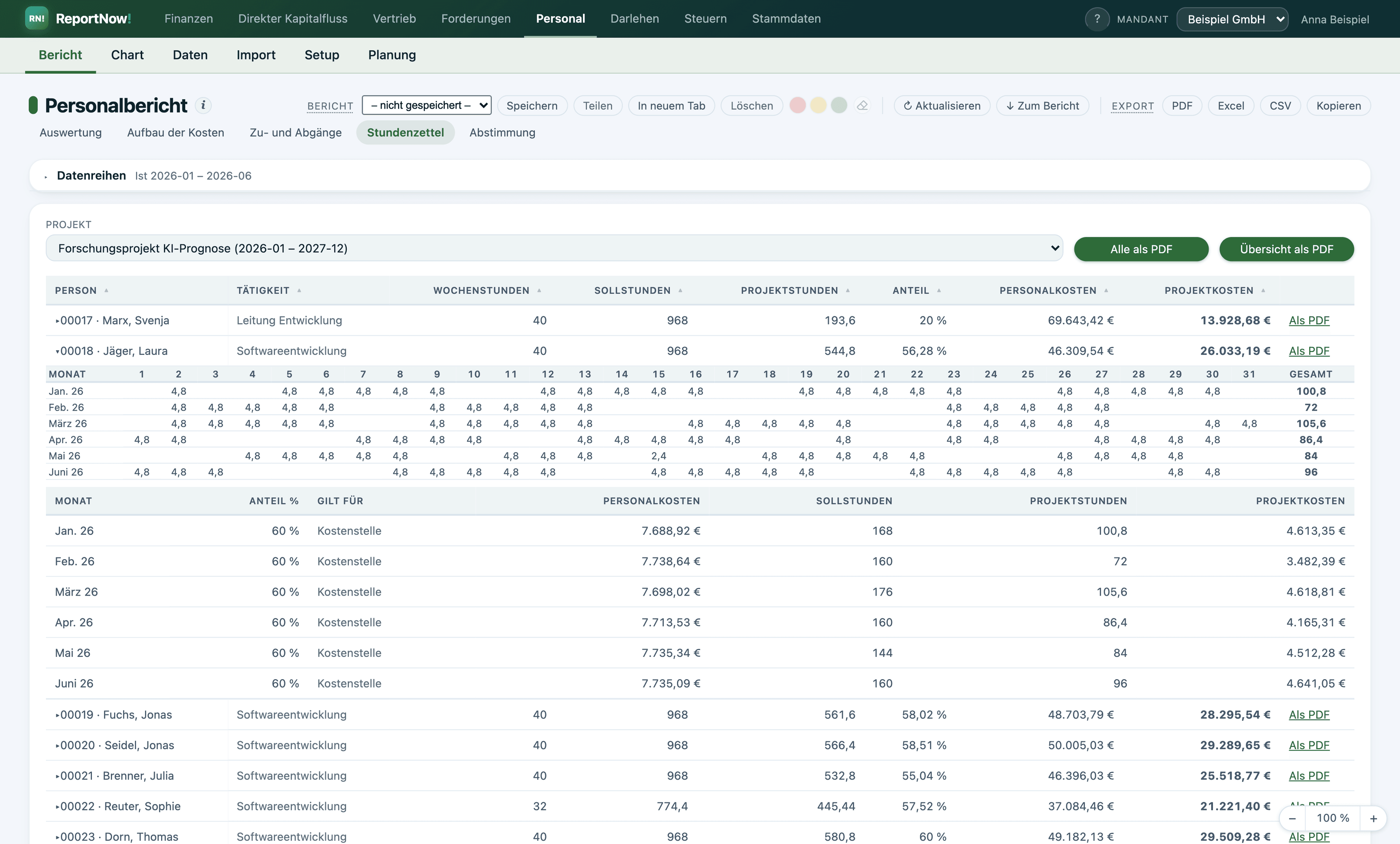The height and width of the screenshot is (844, 1400).
Task: Zoom out with the minus button
Action: point(1292,818)
